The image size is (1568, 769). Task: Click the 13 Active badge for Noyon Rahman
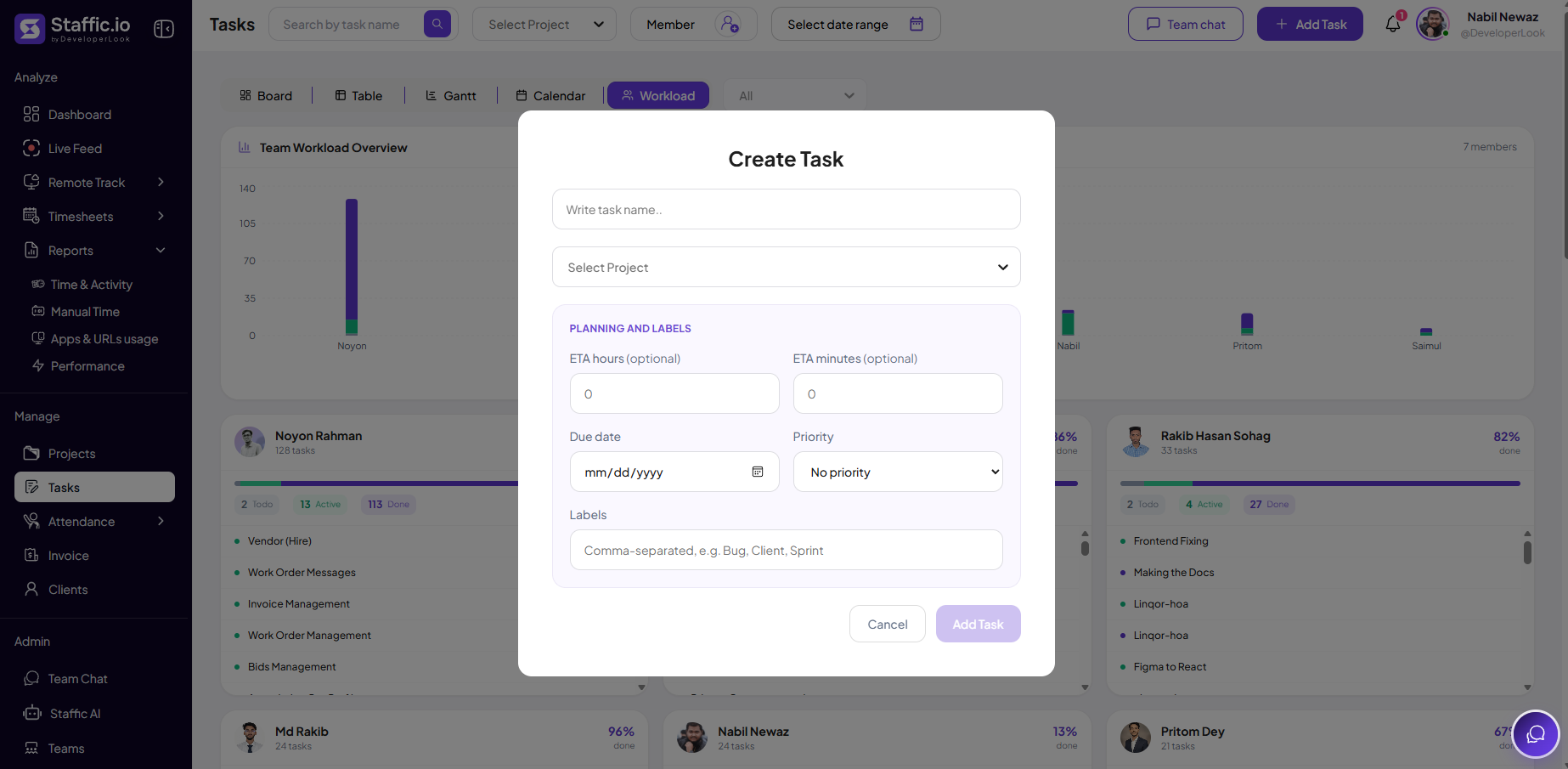pos(320,504)
